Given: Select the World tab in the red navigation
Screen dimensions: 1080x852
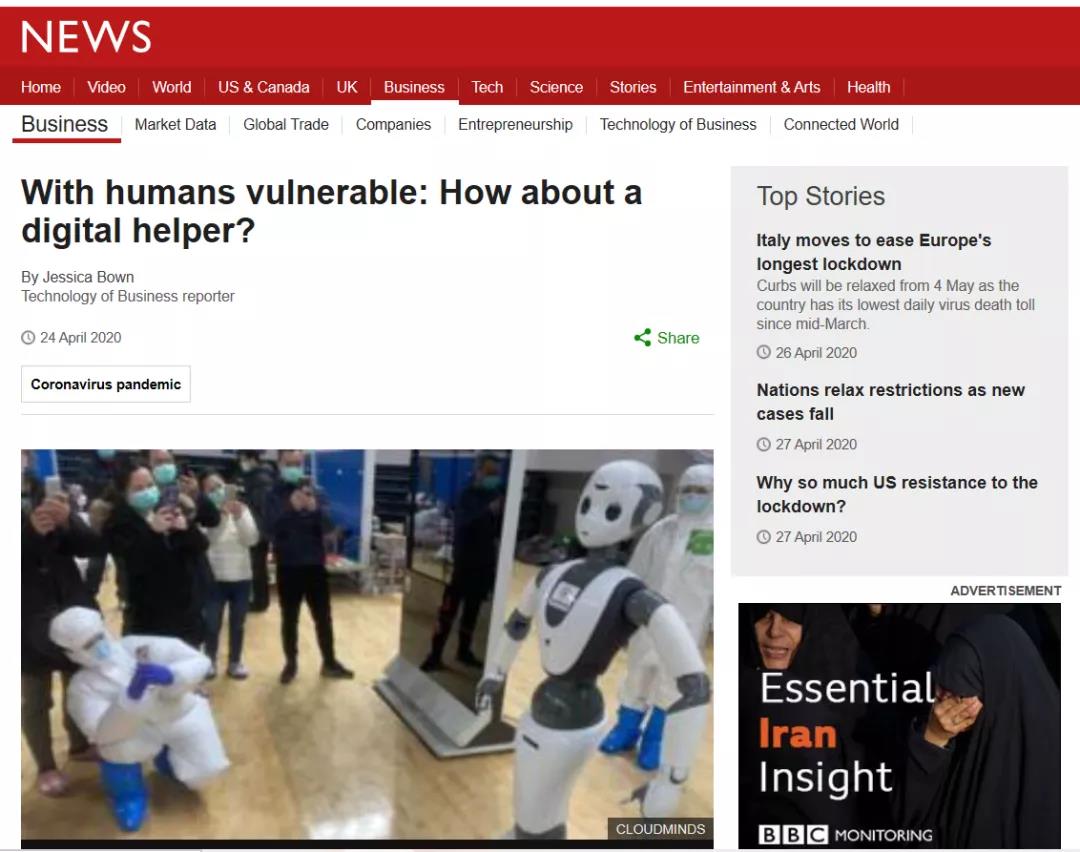Looking at the screenshot, I should 172,87.
